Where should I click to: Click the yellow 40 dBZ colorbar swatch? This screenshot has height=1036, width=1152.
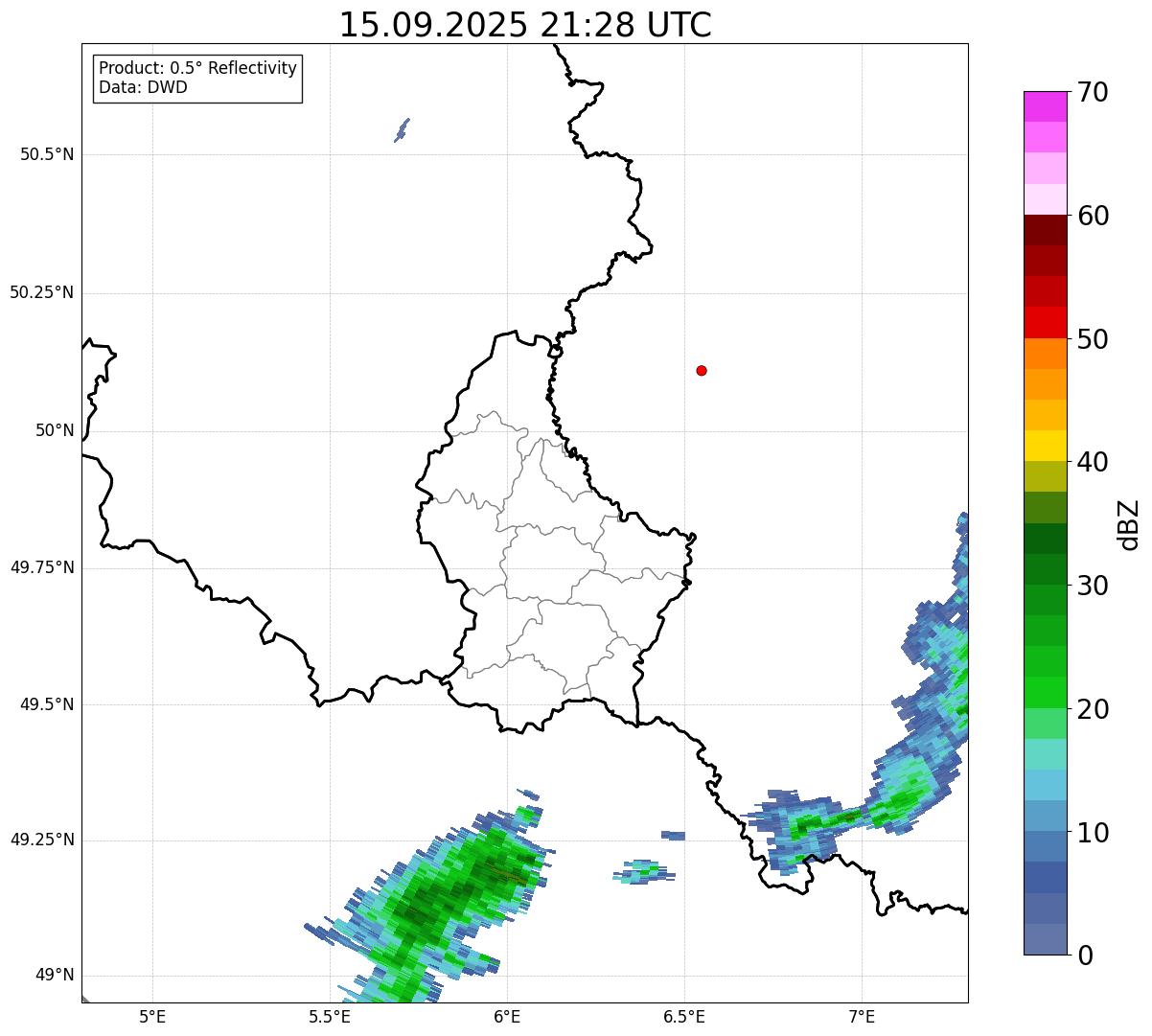click(x=1046, y=446)
